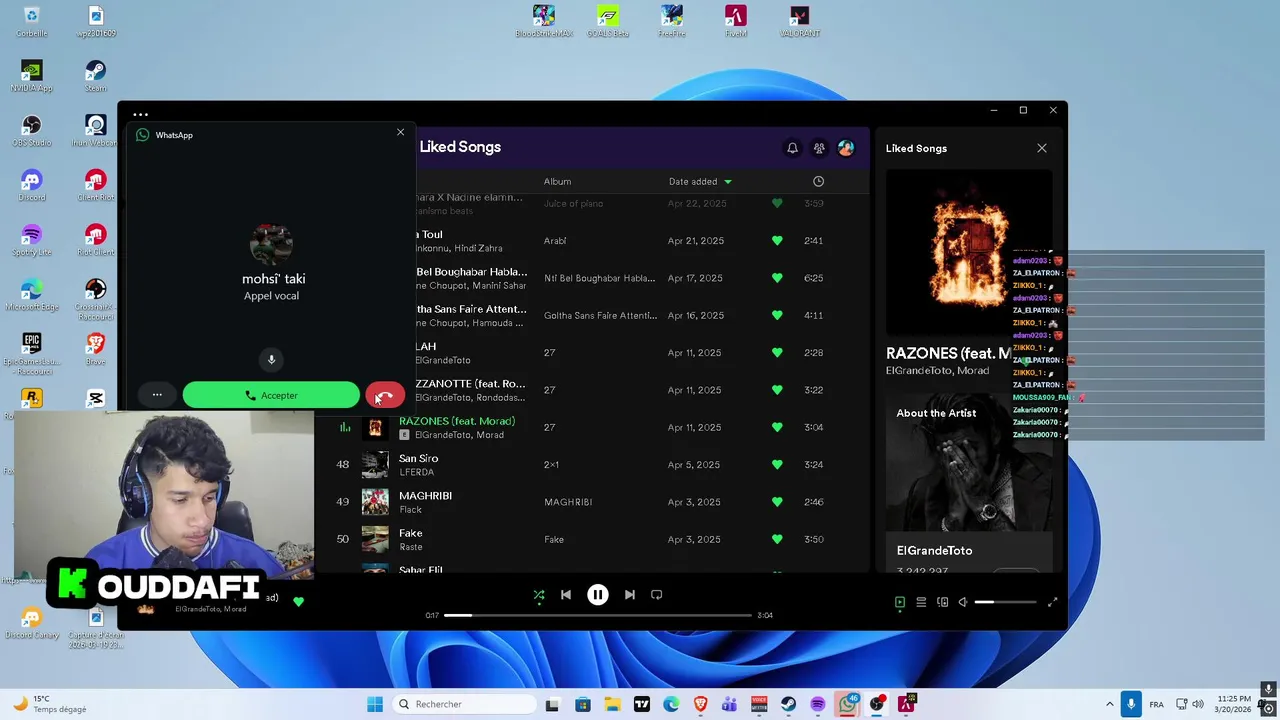Toggle shuffle playback
The height and width of the screenshot is (720, 1280).
539,595
